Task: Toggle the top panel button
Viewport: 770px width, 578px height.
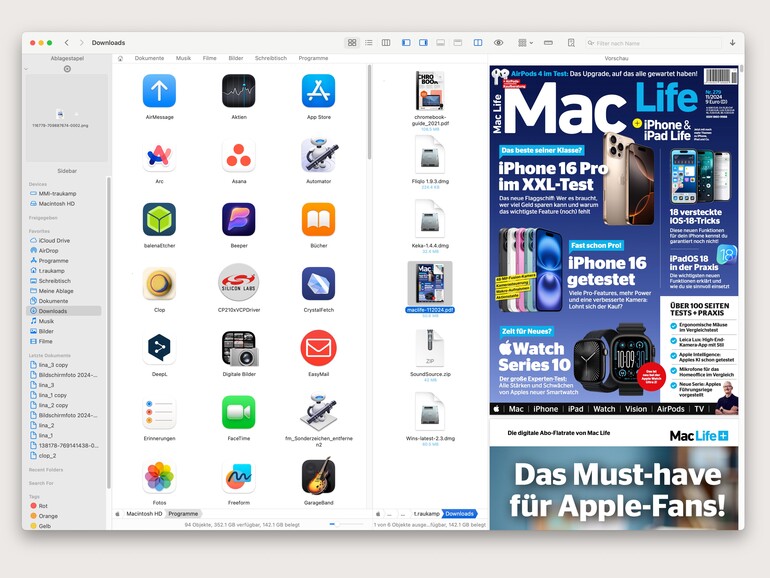Action: point(458,43)
